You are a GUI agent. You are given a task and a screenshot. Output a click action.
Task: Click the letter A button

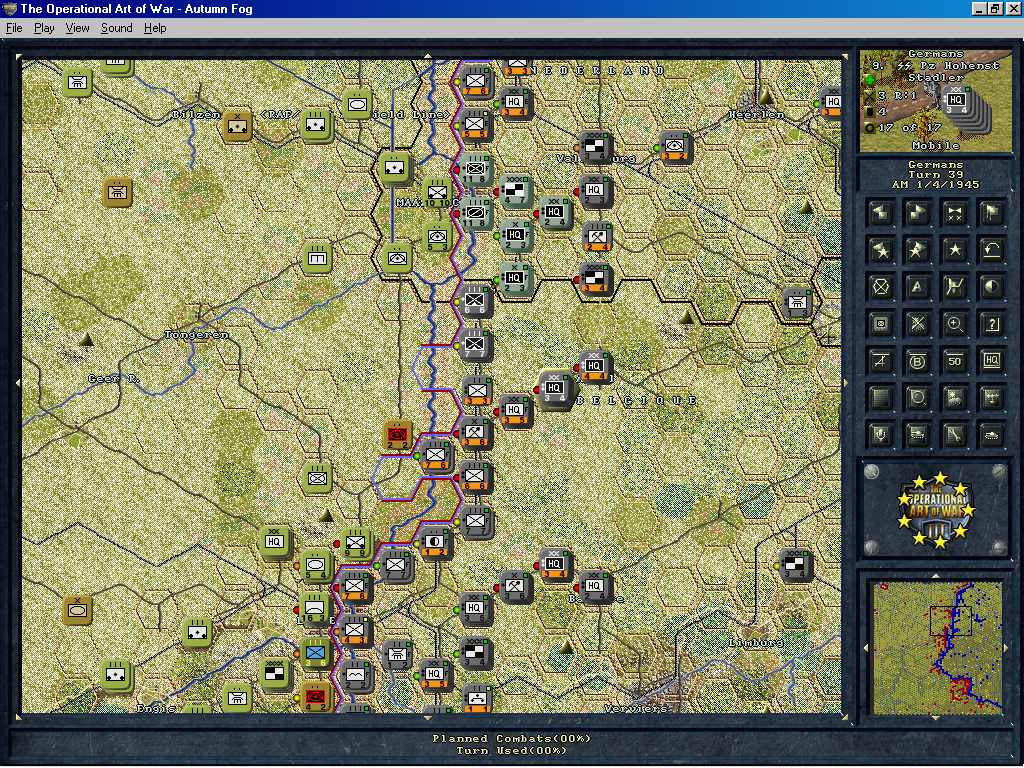point(918,287)
